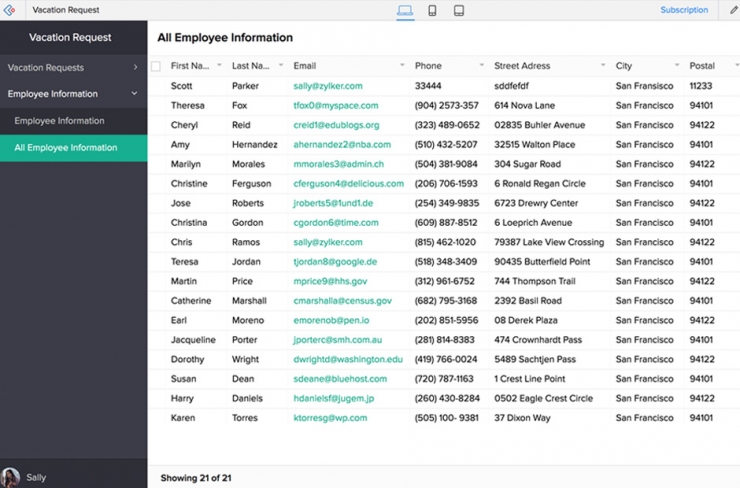The image size is (740, 488).
Task: Open email mmorales3@admin.ch
Action: point(338,164)
